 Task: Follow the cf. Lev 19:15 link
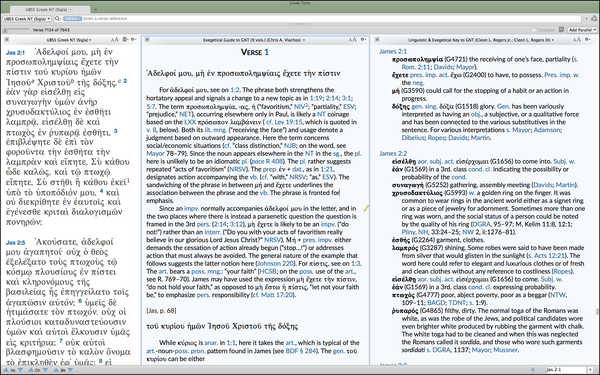tap(284, 122)
